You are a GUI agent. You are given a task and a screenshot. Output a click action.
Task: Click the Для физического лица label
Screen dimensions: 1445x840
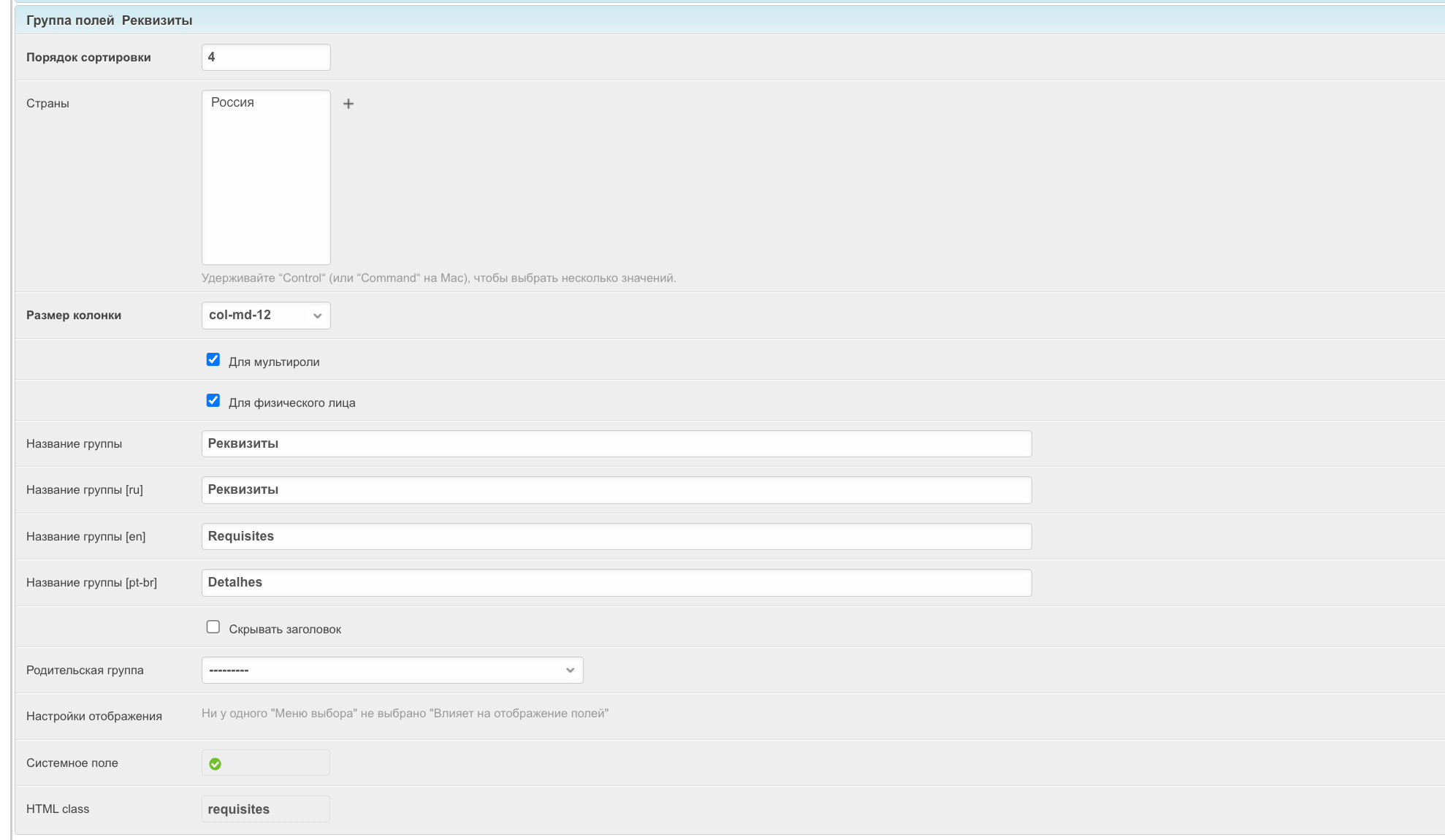pos(291,402)
